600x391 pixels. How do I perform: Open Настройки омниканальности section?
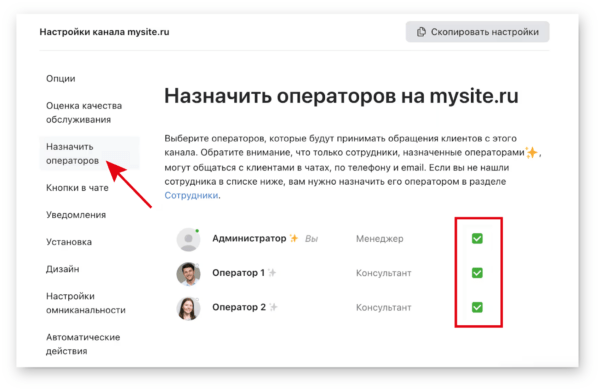pyautogui.click(x=86, y=303)
